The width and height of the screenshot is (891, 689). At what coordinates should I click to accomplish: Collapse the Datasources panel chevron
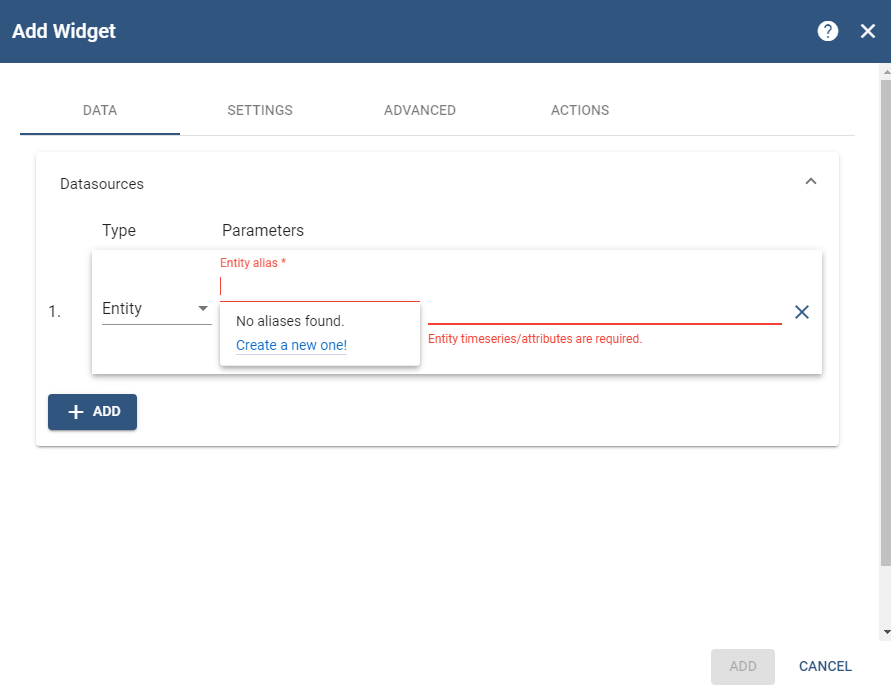point(811,181)
